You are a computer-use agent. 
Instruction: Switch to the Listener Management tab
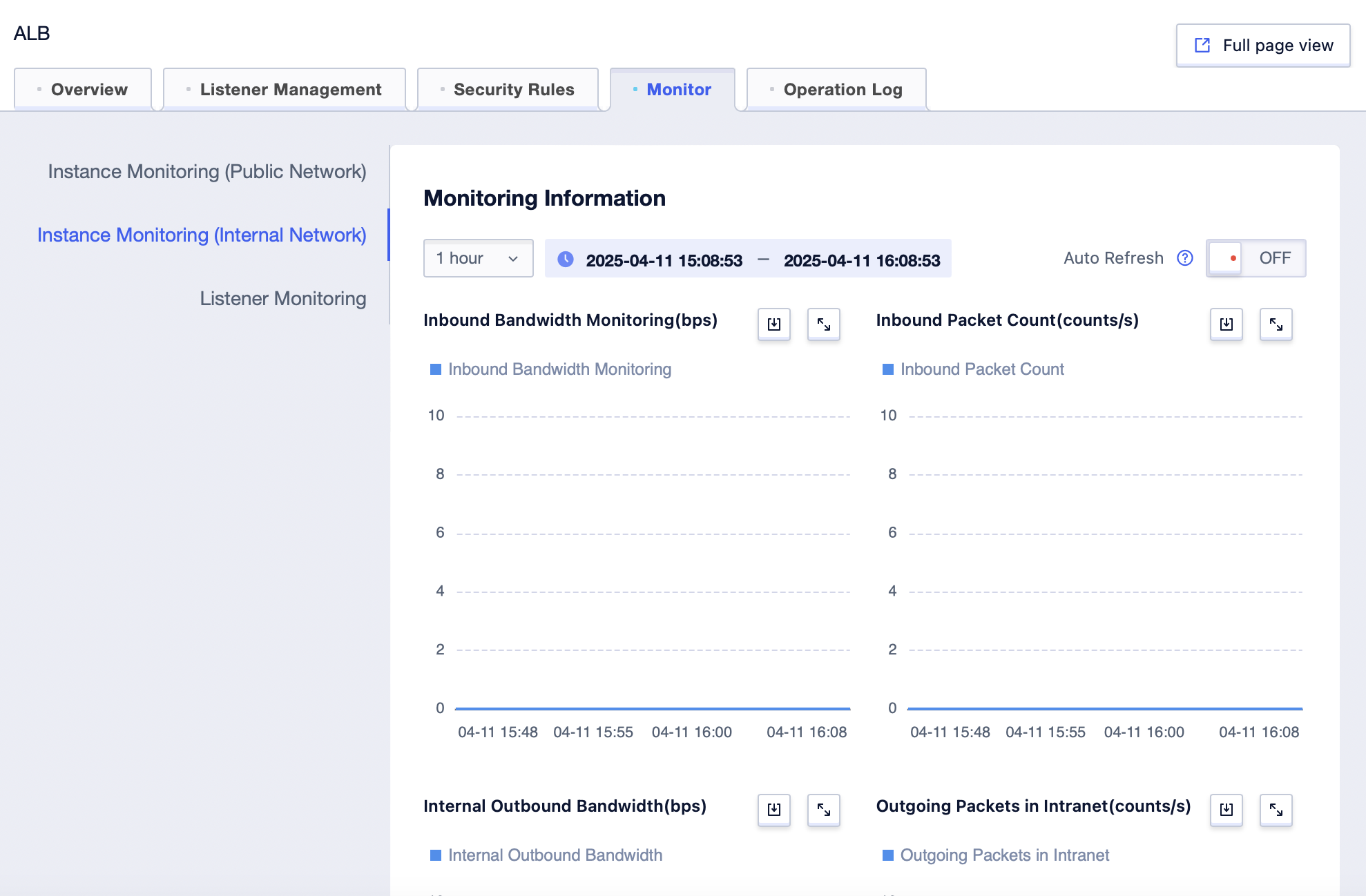click(x=285, y=89)
